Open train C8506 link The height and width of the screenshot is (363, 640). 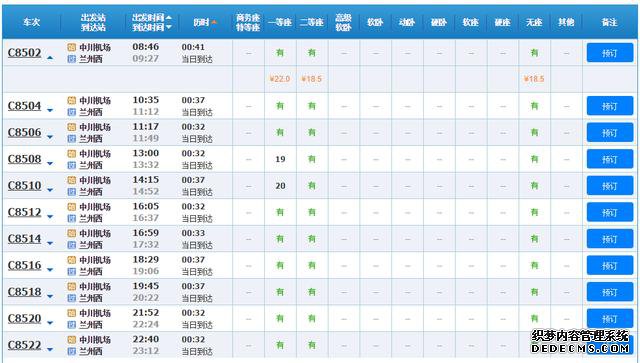[x=24, y=132]
